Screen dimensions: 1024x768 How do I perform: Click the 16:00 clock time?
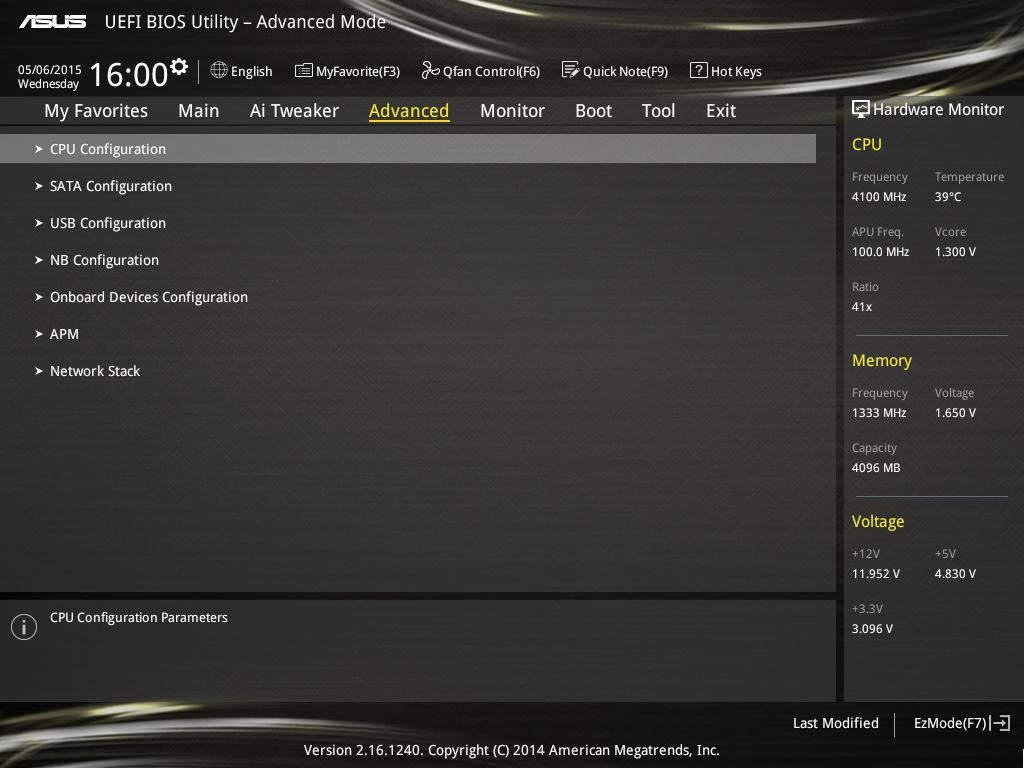129,74
